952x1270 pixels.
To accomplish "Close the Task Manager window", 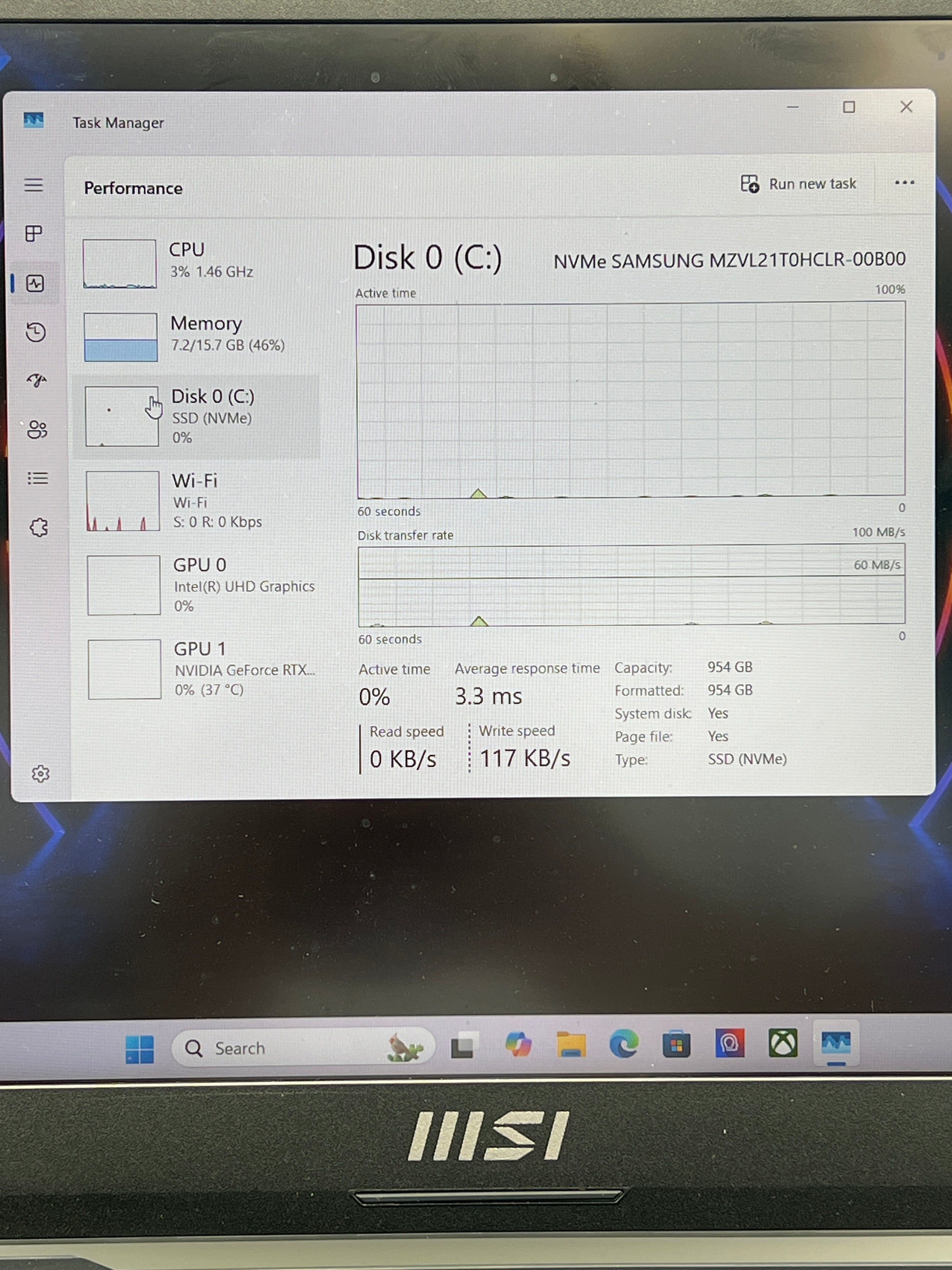I will coord(906,107).
